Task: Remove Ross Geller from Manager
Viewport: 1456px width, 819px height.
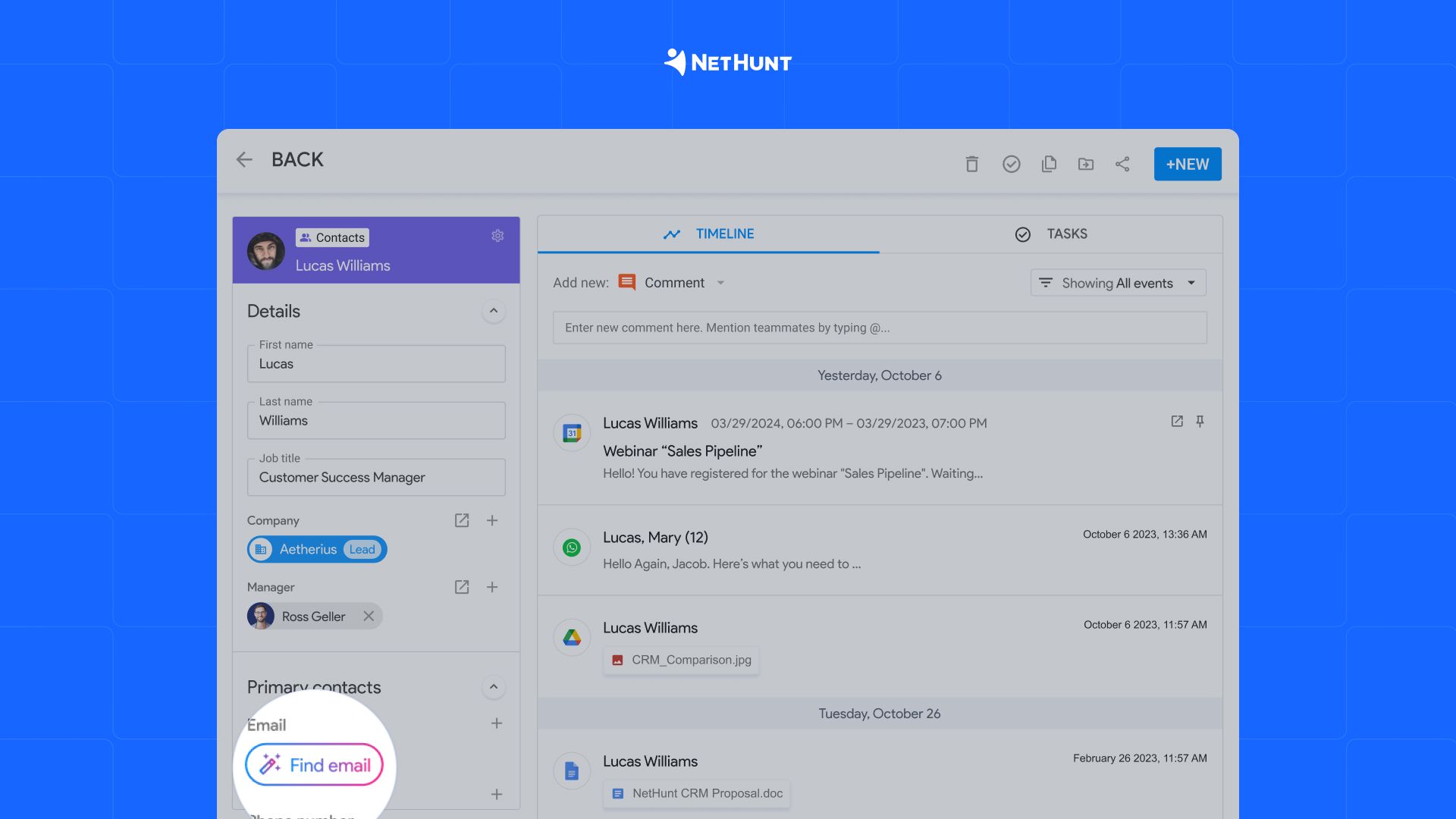Action: coord(369,616)
